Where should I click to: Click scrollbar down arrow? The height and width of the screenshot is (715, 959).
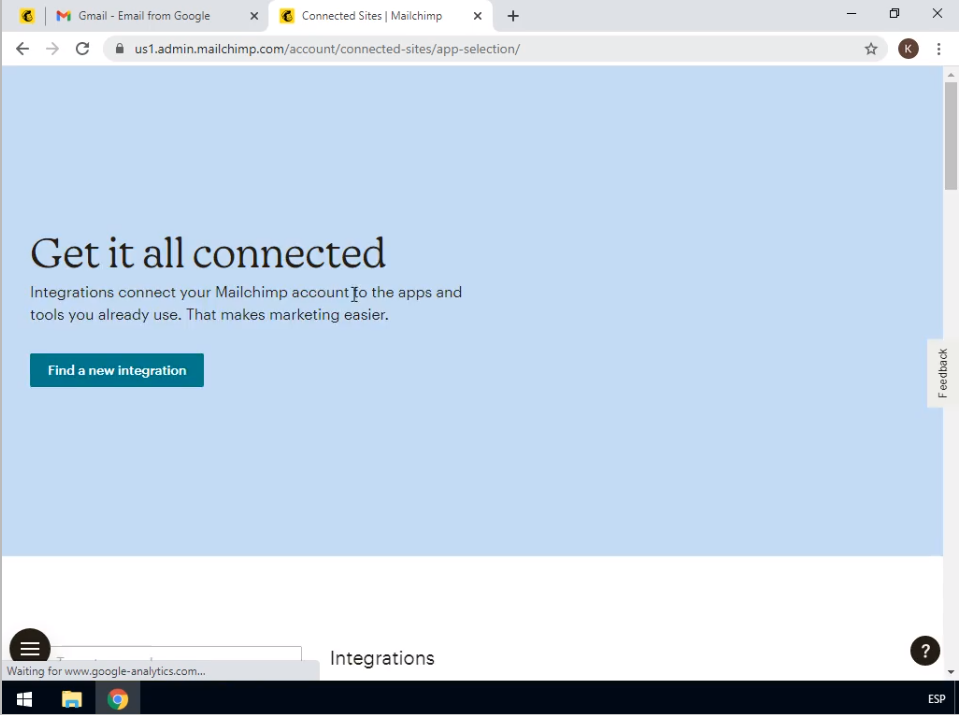point(950,672)
